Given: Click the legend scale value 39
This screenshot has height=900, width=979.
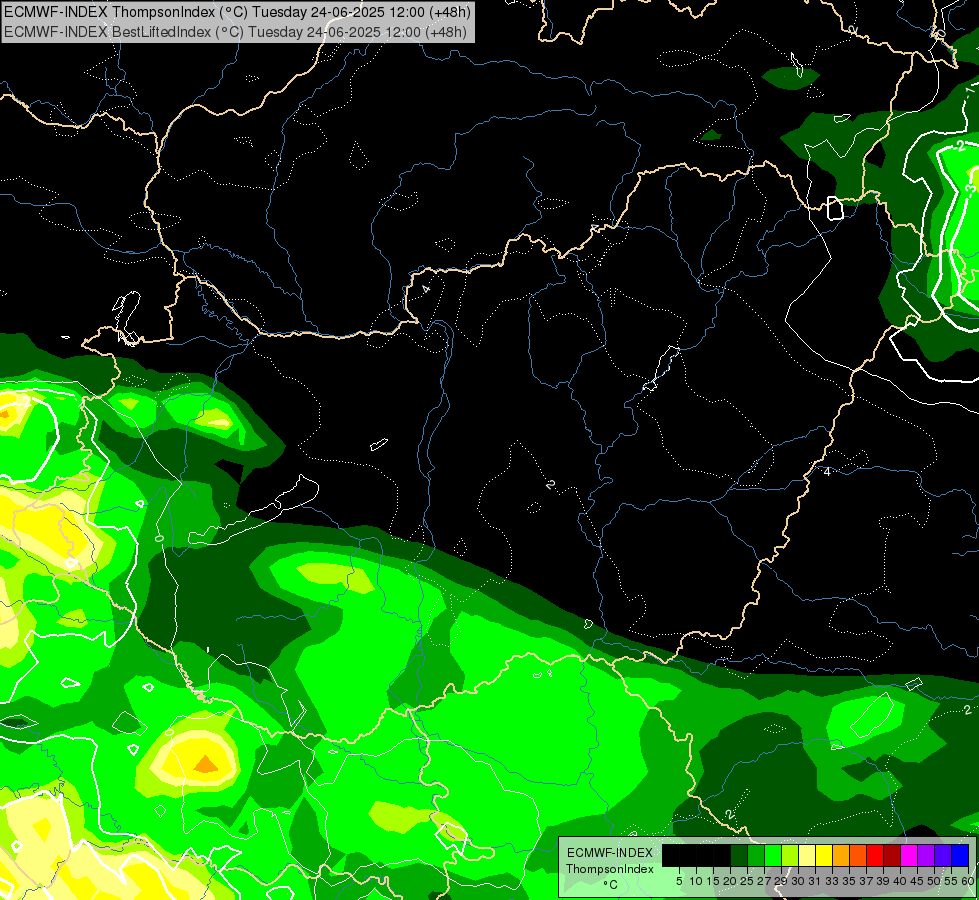Looking at the screenshot, I should pyautogui.click(x=883, y=881).
